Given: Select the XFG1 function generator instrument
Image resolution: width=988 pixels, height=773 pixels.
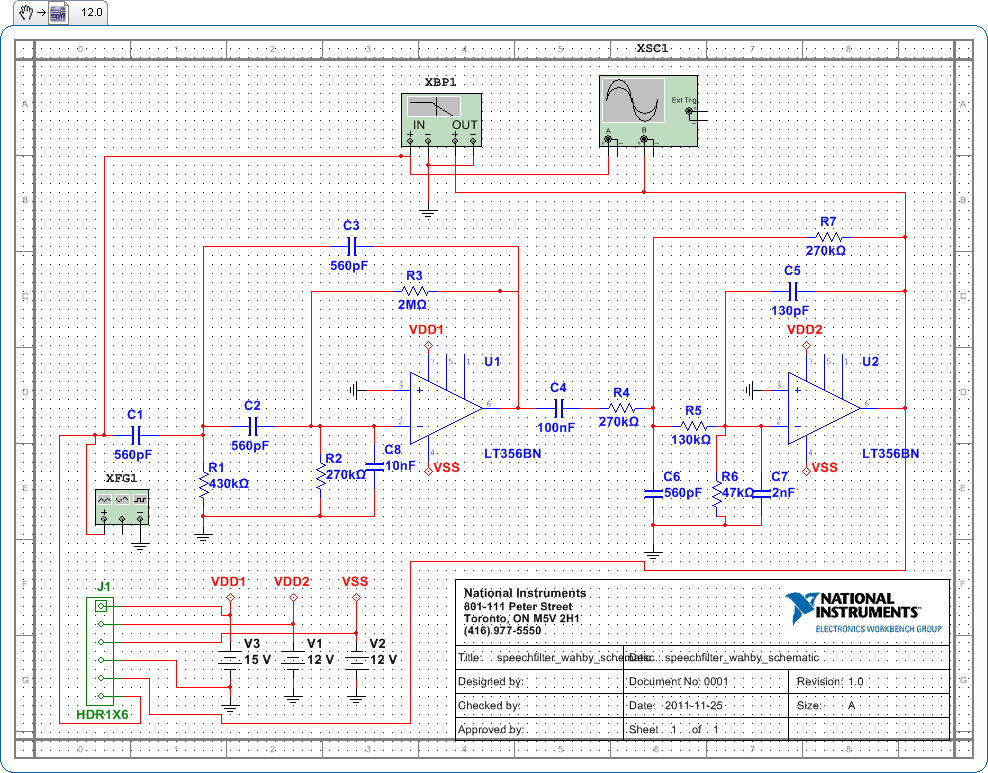Looking at the screenshot, I should click(122, 506).
